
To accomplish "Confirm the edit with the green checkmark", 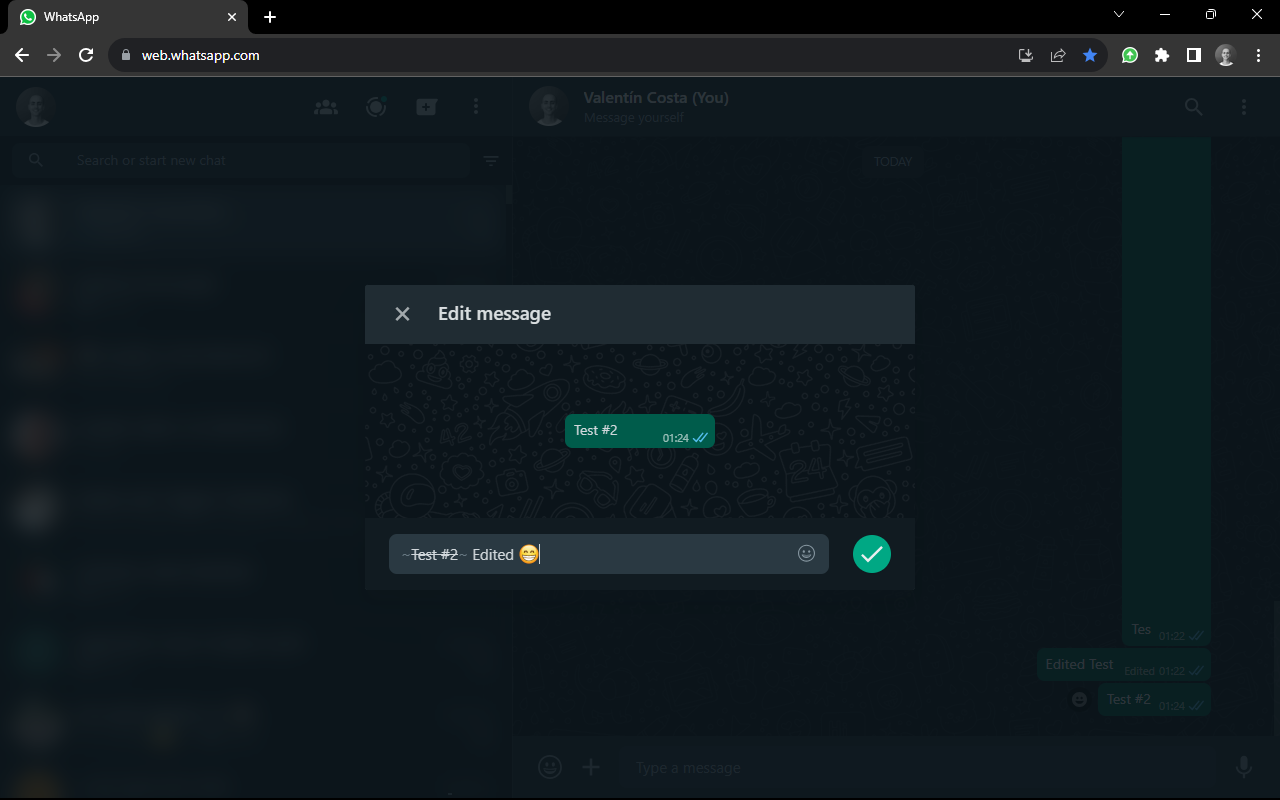I will pos(871,553).
